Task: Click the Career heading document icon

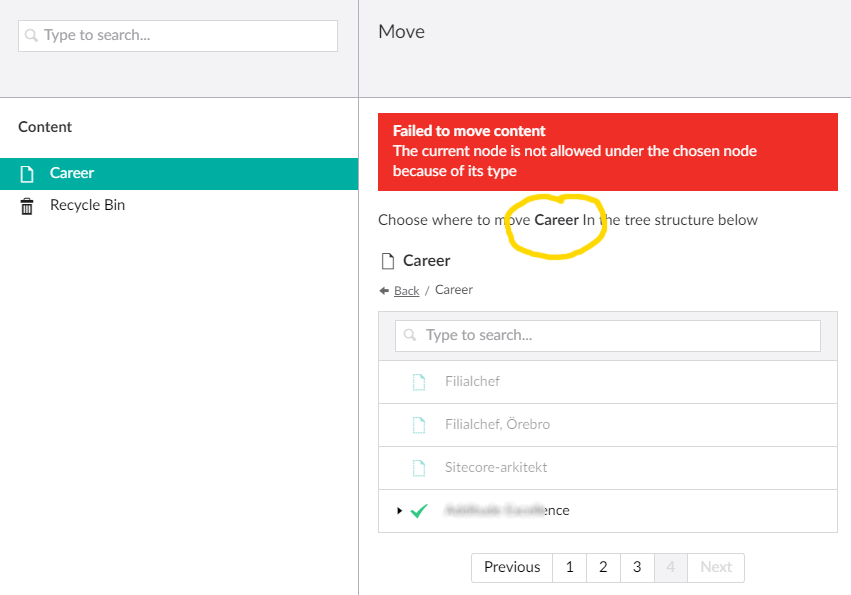Action: [x=388, y=261]
